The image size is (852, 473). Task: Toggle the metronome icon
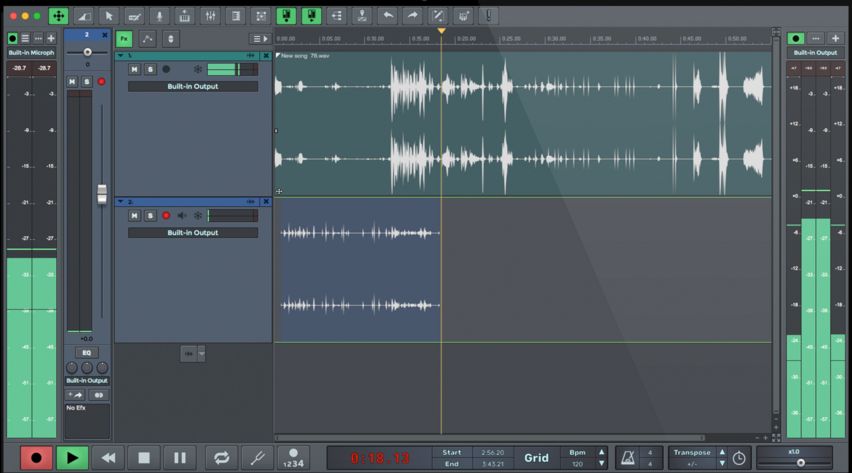coord(628,458)
